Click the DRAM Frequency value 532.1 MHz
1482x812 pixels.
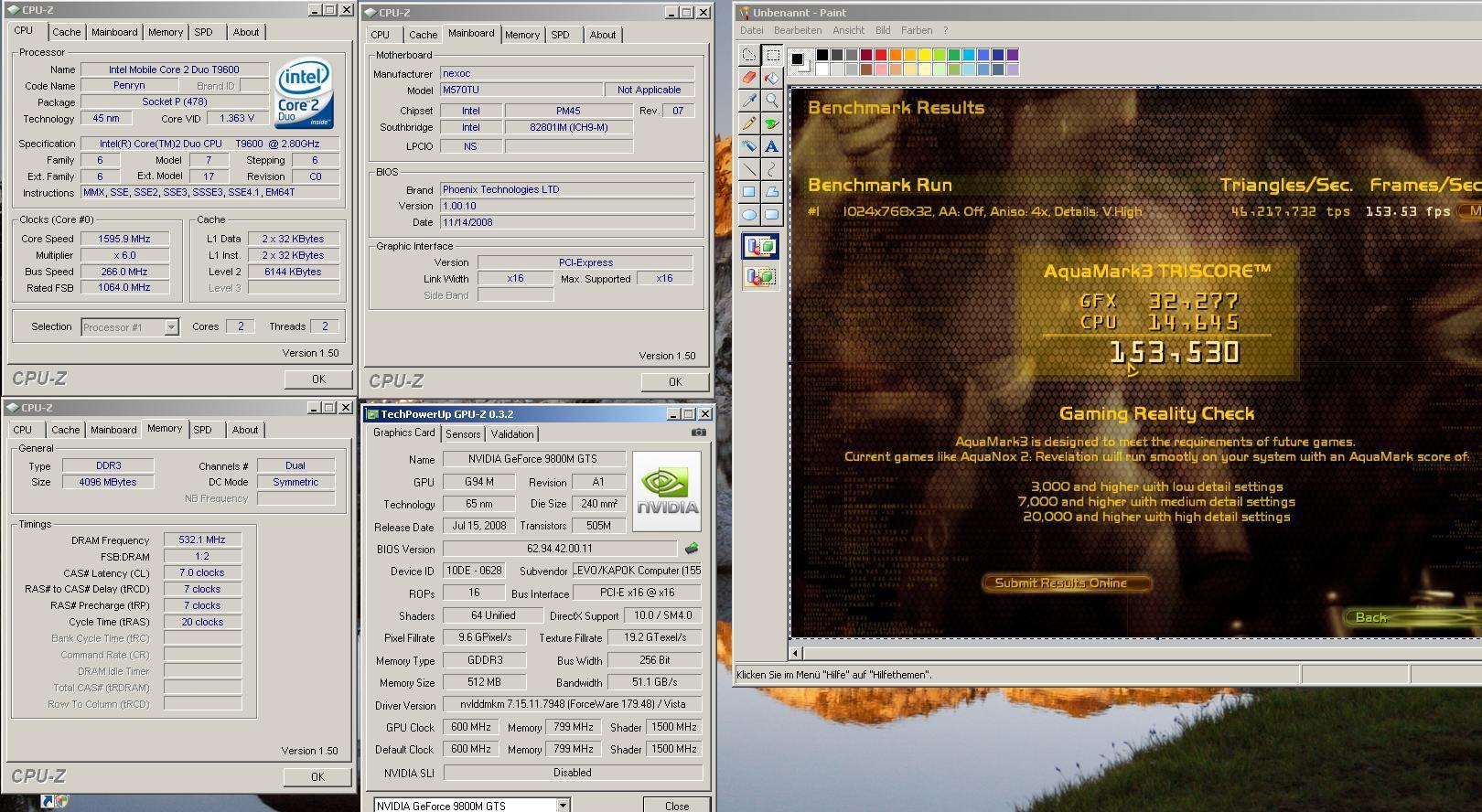[x=202, y=540]
